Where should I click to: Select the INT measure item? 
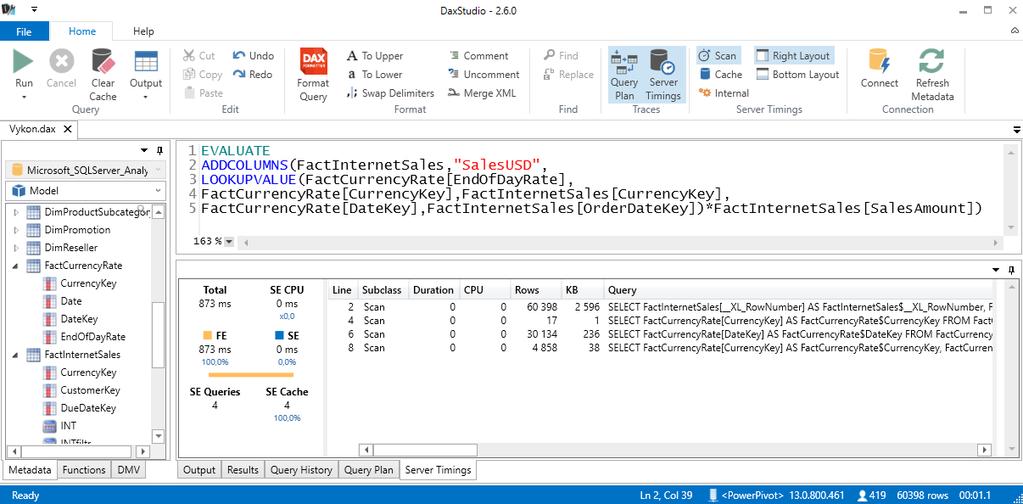tap(69, 426)
